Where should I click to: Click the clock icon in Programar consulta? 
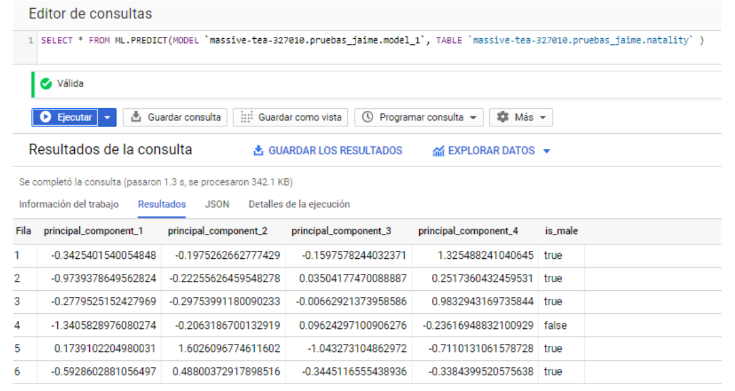click(368, 117)
